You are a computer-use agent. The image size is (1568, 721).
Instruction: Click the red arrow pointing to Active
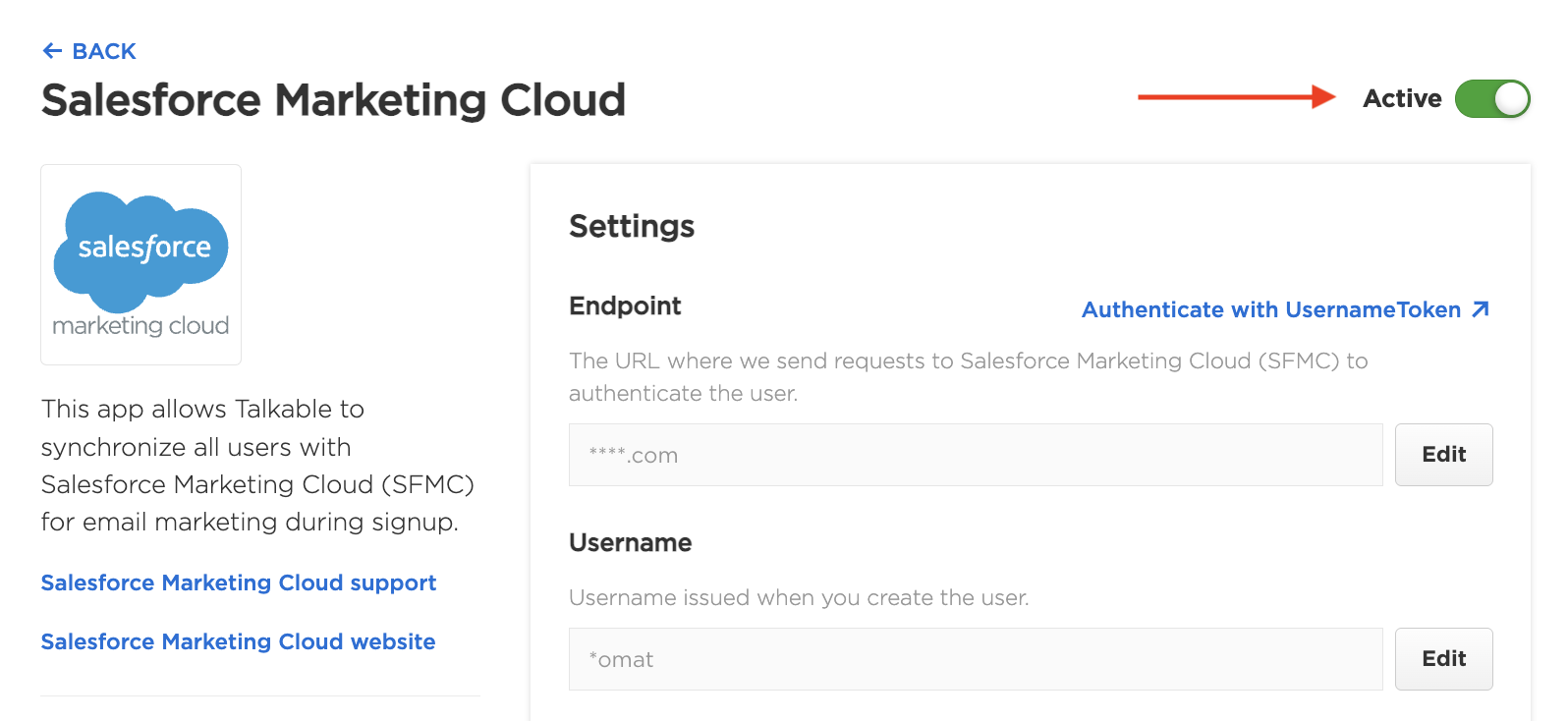pyautogui.click(x=1236, y=96)
